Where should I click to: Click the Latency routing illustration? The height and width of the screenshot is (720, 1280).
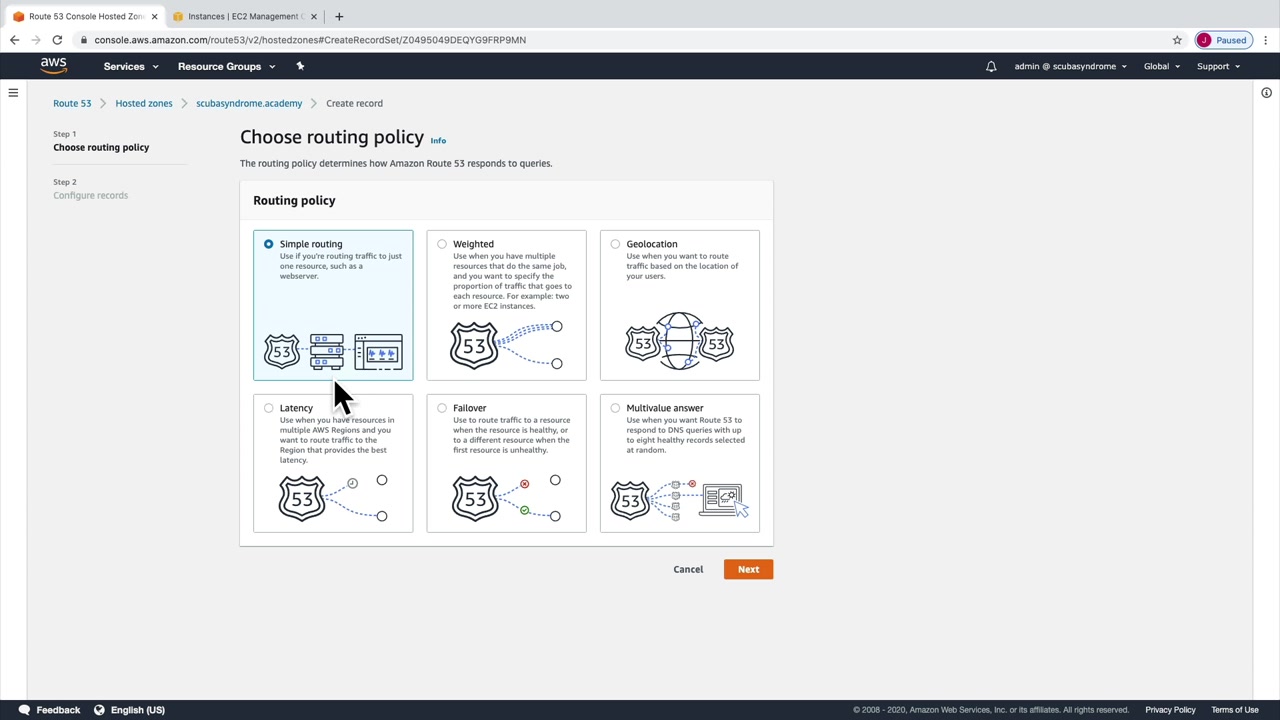[x=333, y=497]
